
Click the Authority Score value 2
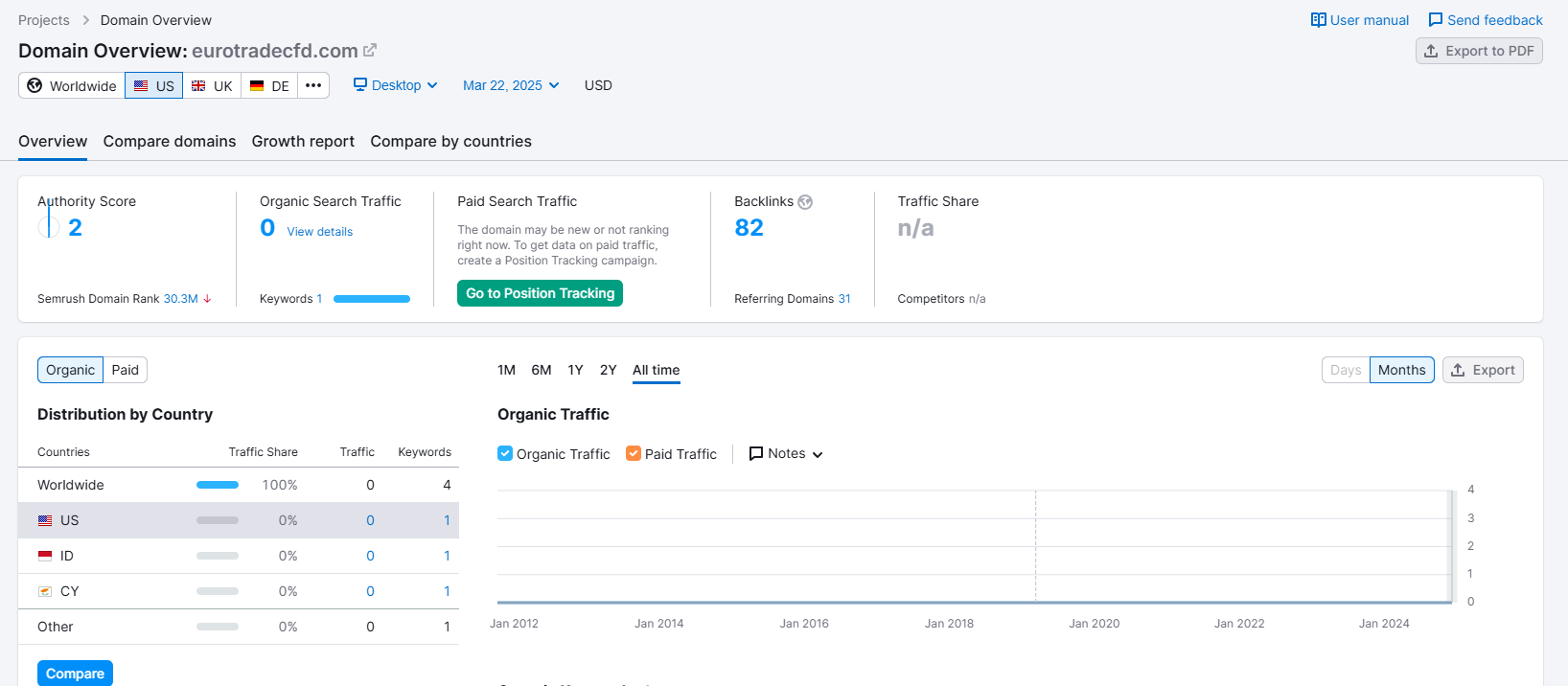[75, 227]
